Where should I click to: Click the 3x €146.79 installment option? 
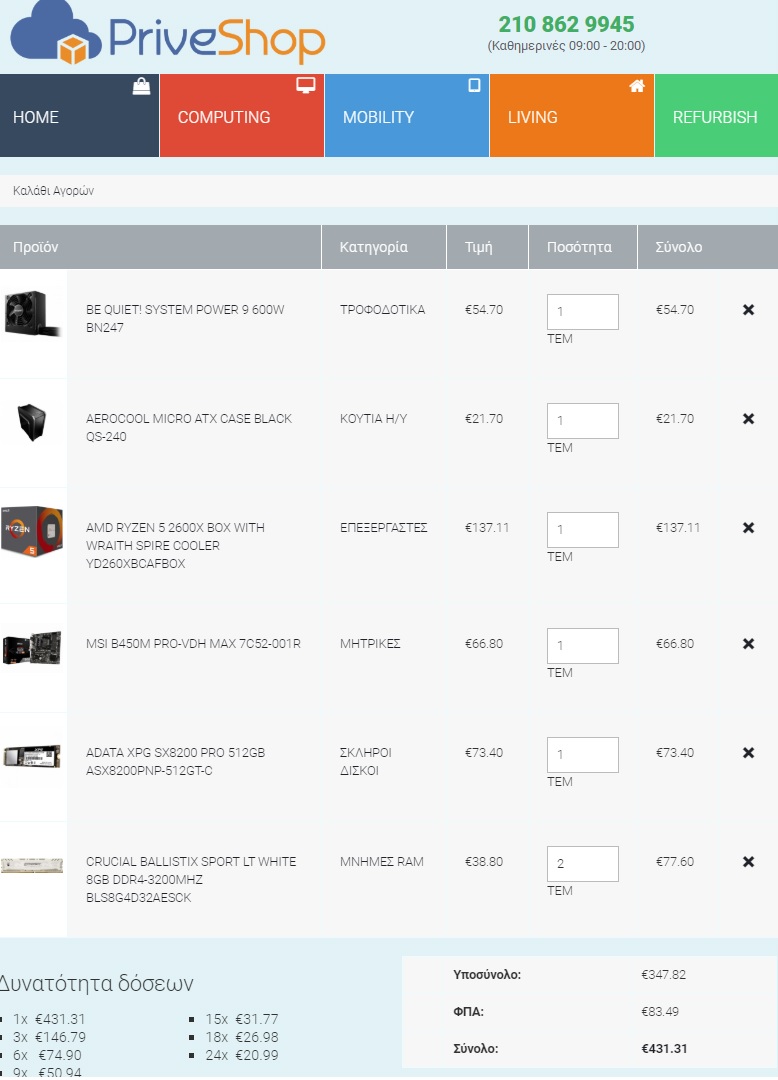pyautogui.click(x=49, y=1037)
